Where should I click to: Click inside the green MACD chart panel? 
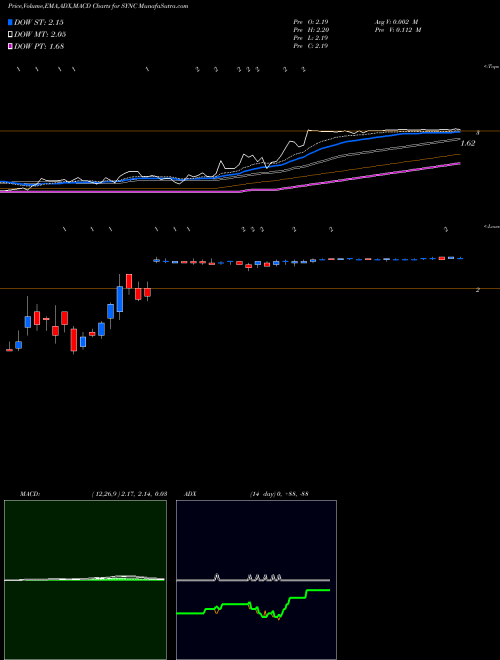click(85, 580)
